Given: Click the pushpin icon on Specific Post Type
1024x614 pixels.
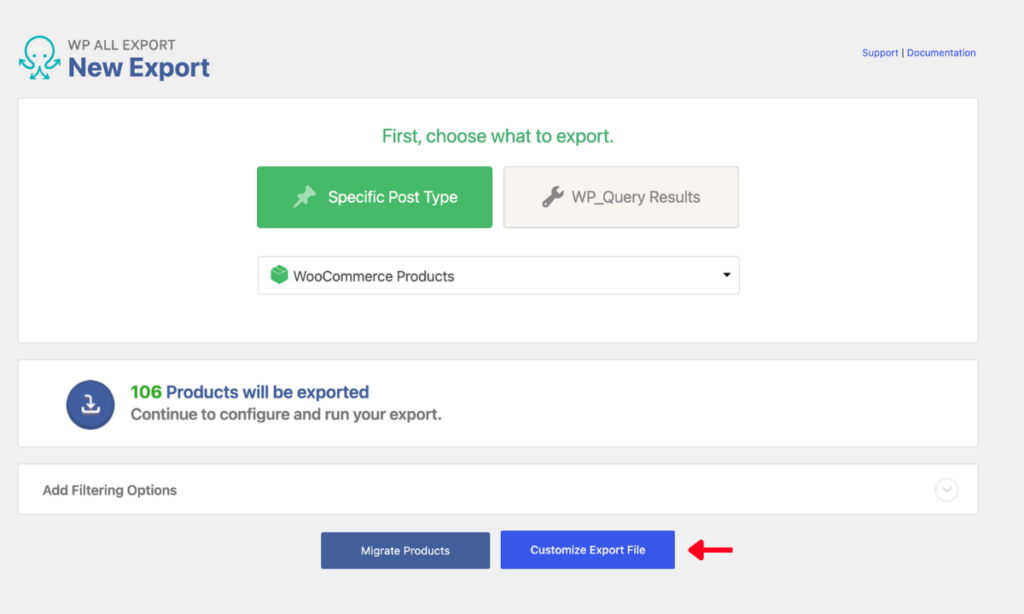Looking at the screenshot, I should 304,197.
